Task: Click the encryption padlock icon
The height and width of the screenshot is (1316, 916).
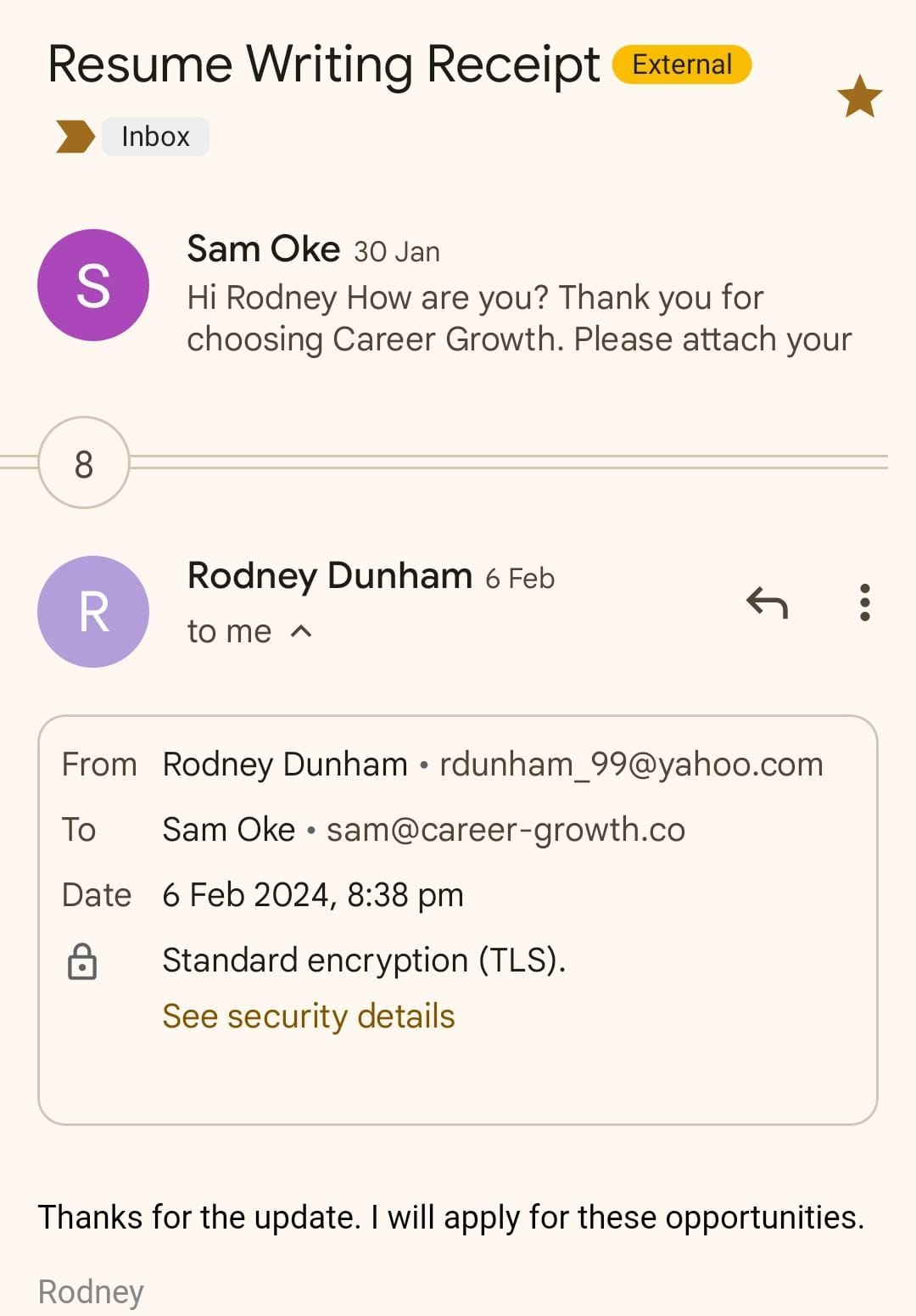Action: pos(82,962)
